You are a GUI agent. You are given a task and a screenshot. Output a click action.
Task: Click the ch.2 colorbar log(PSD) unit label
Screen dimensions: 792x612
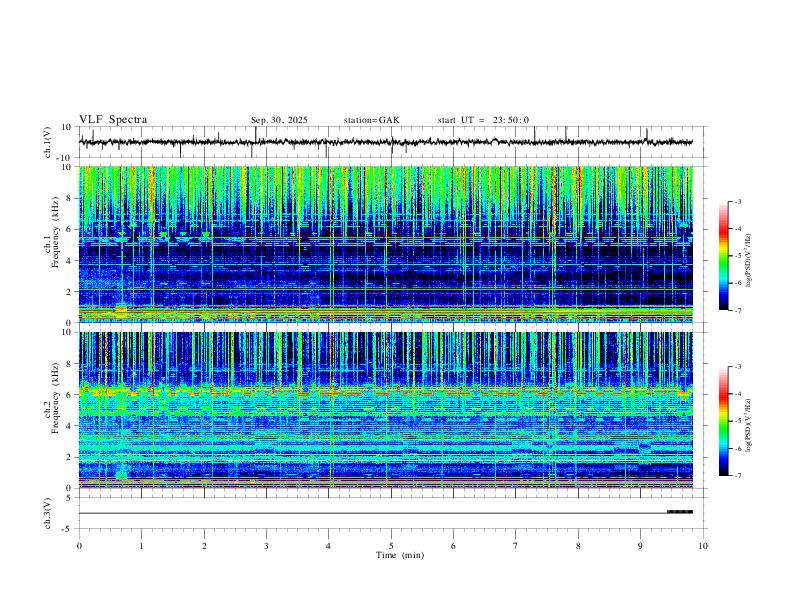click(748, 425)
